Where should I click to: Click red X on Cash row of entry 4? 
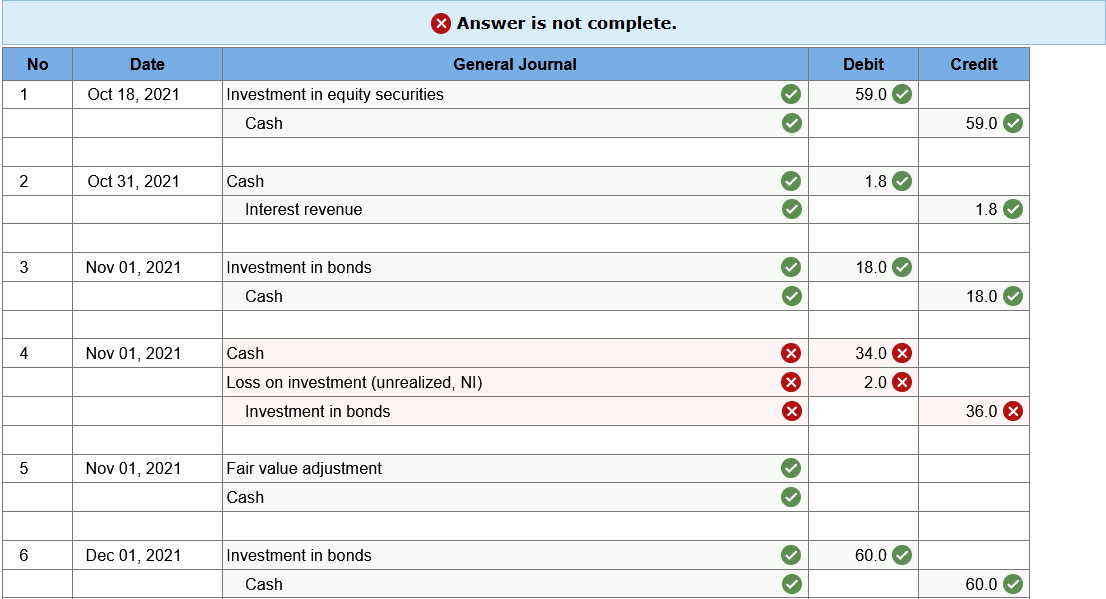791,353
